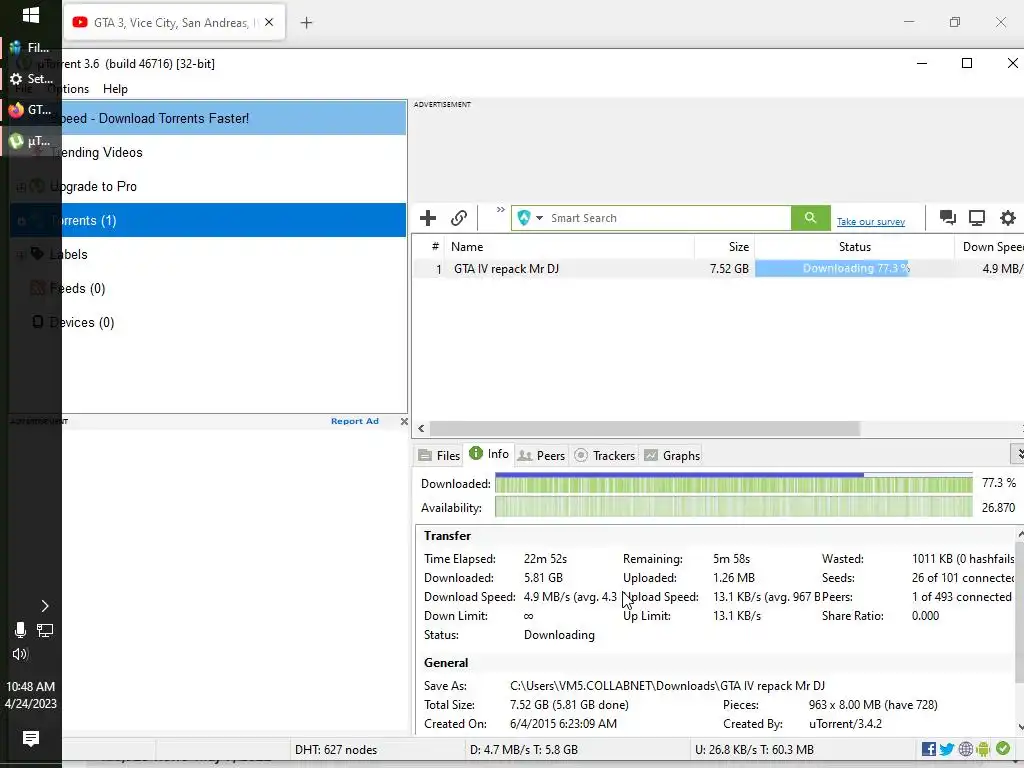This screenshot has width=1024, height=768.
Task: Click the Add Torrent plus icon
Action: [x=428, y=218]
